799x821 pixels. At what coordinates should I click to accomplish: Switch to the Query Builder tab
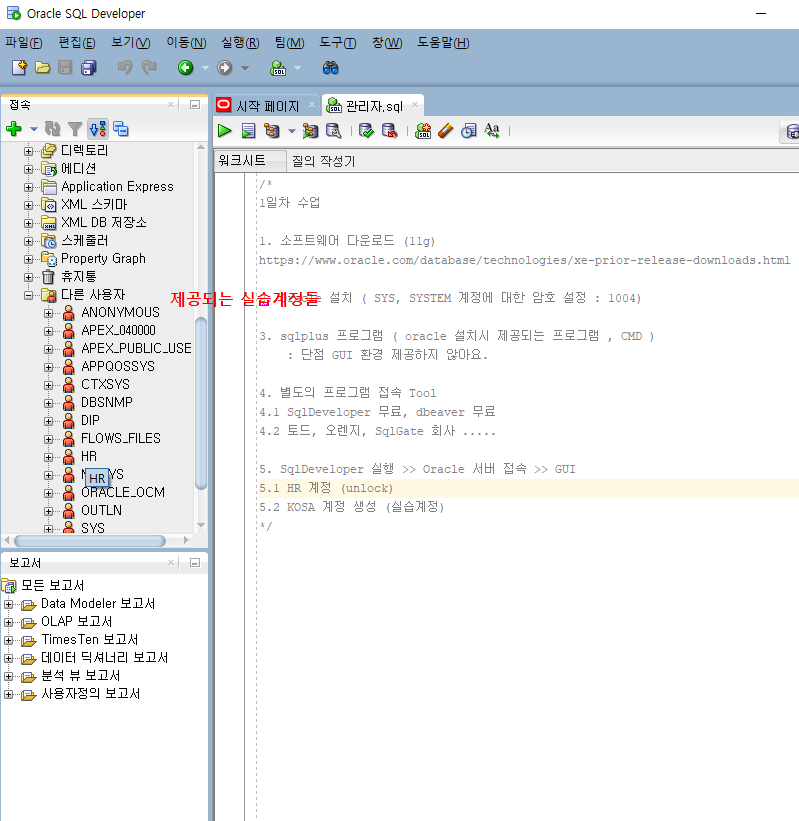click(323, 161)
